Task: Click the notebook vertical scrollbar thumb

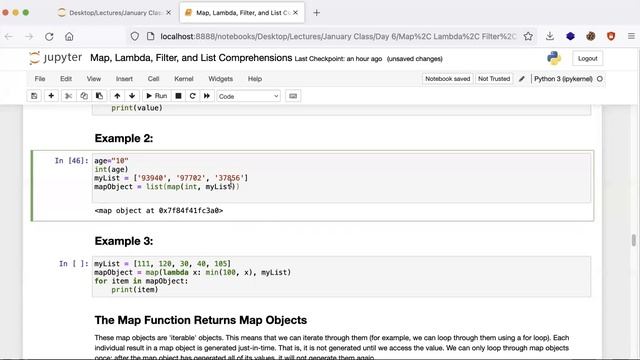Action: tap(633, 240)
